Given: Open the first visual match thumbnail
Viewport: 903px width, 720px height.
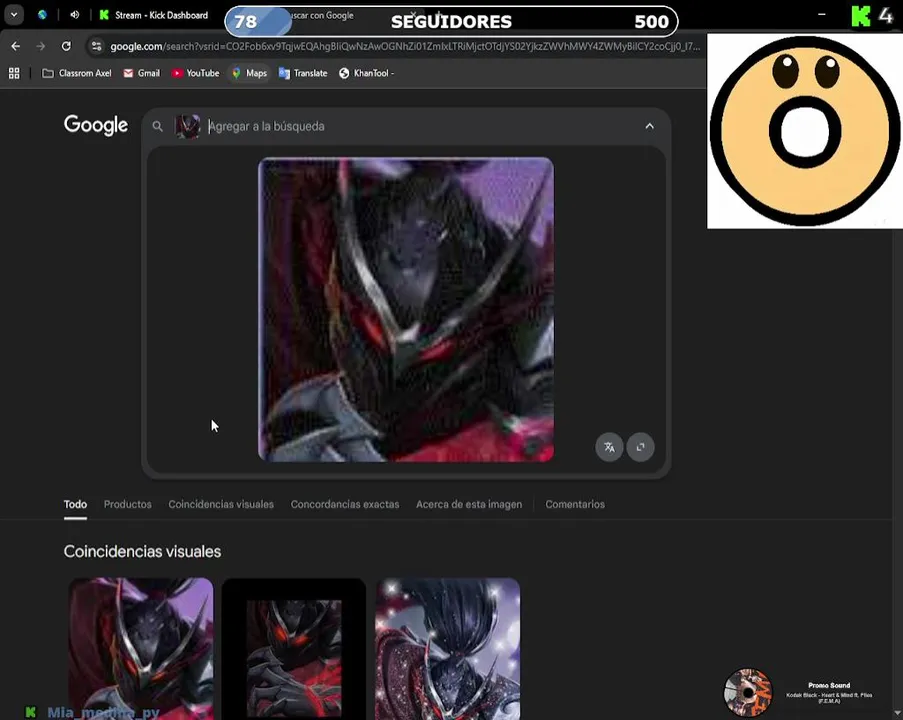Looking at the screenshot, I should (x=141, y=649).
